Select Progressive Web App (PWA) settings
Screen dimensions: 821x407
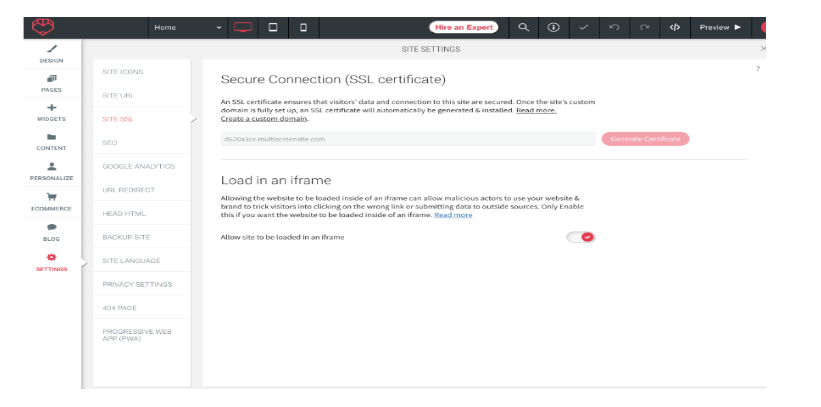tap(142, 335)
